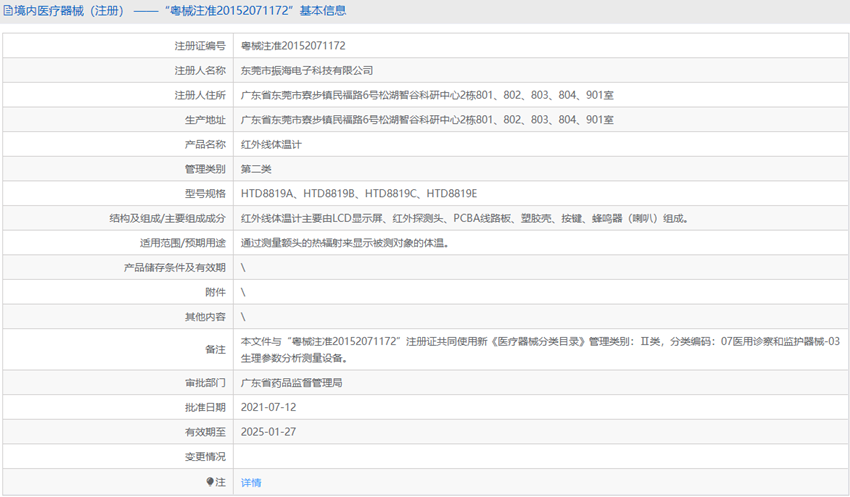
Task: Click the 备注 label
Action: click(215, 350)
